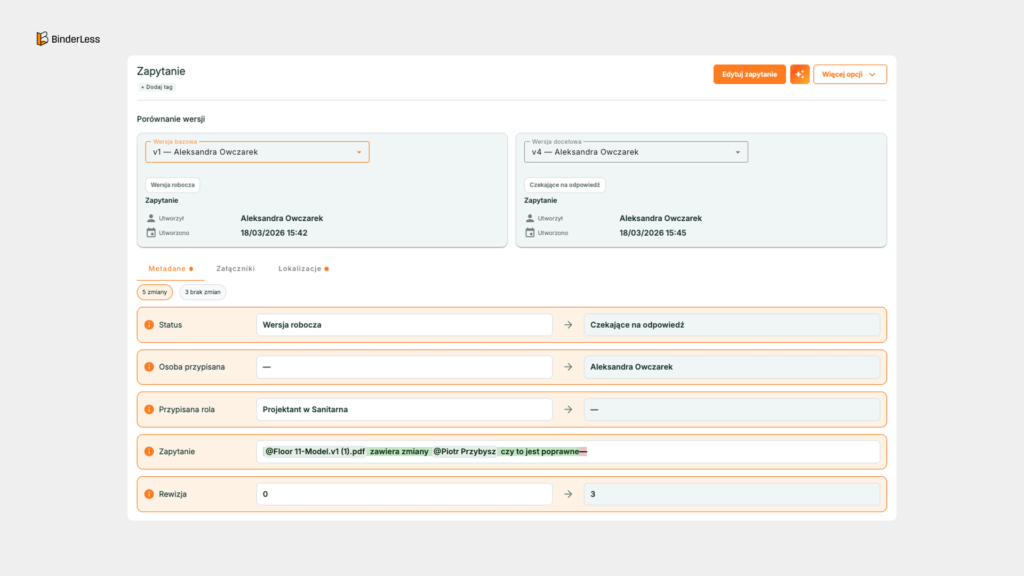1024x576 pixels.
Task: Click the info icon in Rewizja row
Action: [x=149, y=494]
